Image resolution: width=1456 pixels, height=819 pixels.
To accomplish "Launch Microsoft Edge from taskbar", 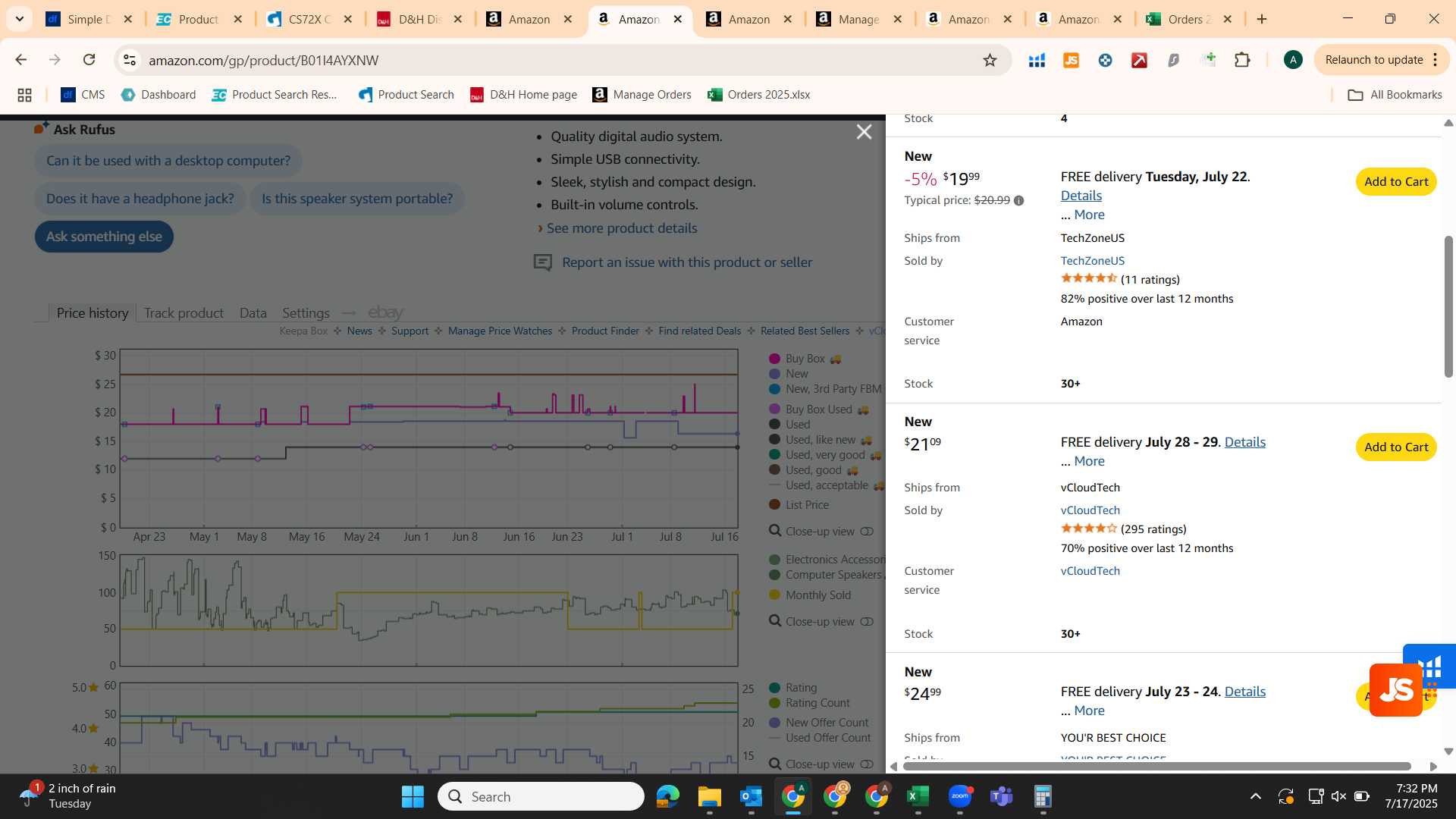I will (668, 796).
